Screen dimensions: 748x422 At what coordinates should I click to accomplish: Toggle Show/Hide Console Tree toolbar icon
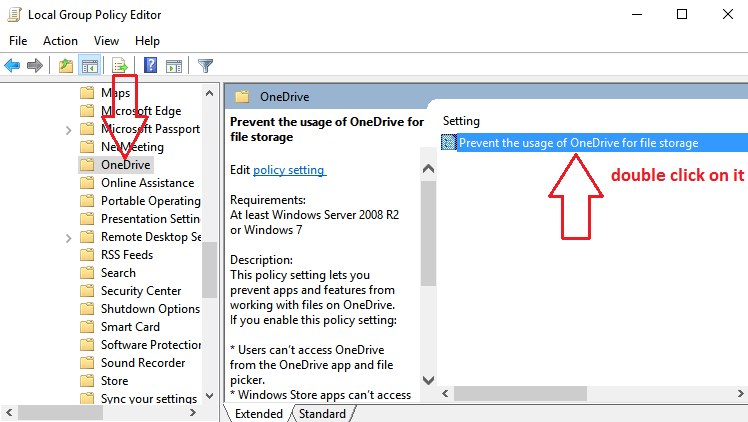point(90,65)
